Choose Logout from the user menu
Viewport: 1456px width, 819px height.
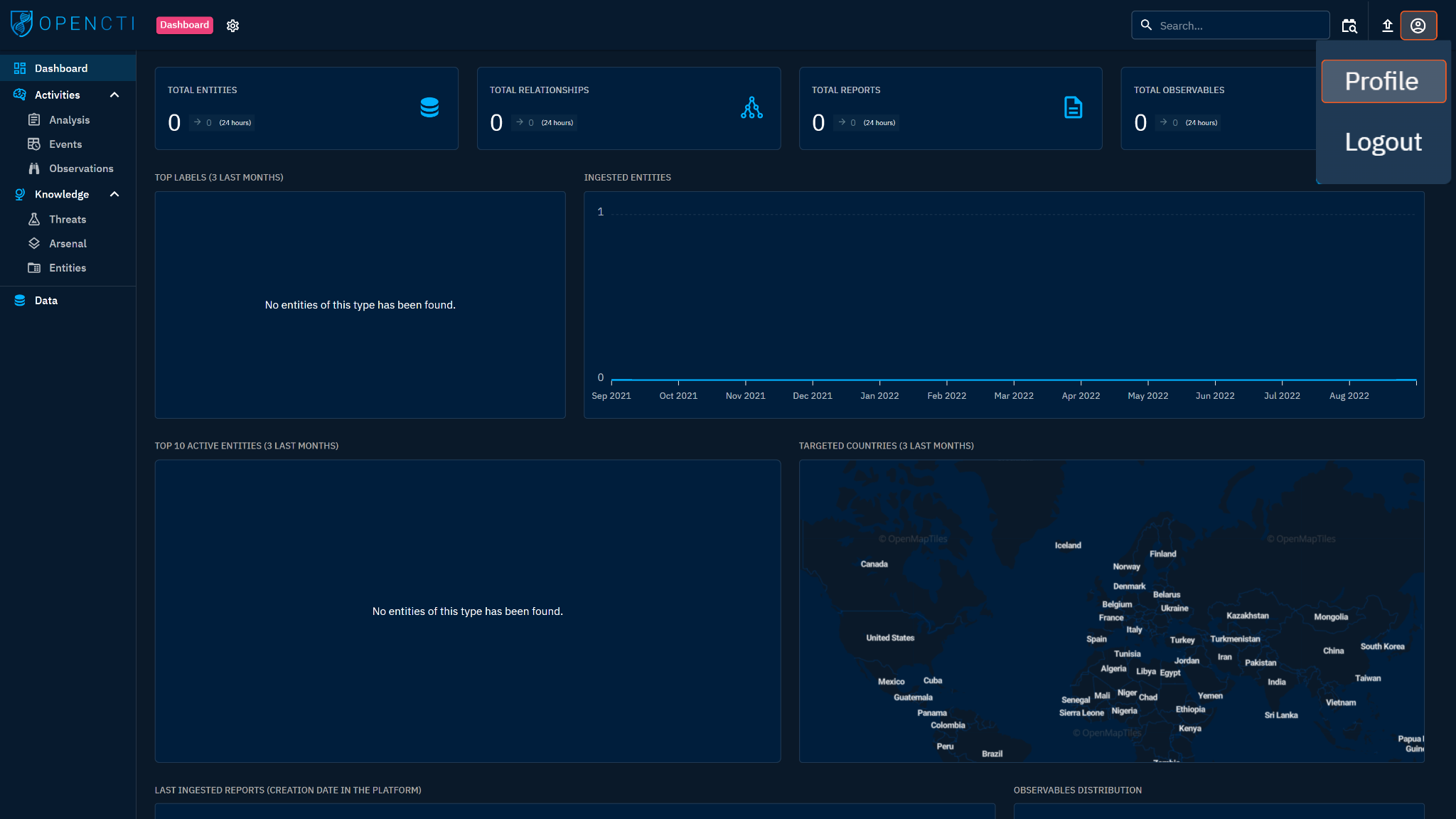click(1383, 142)
